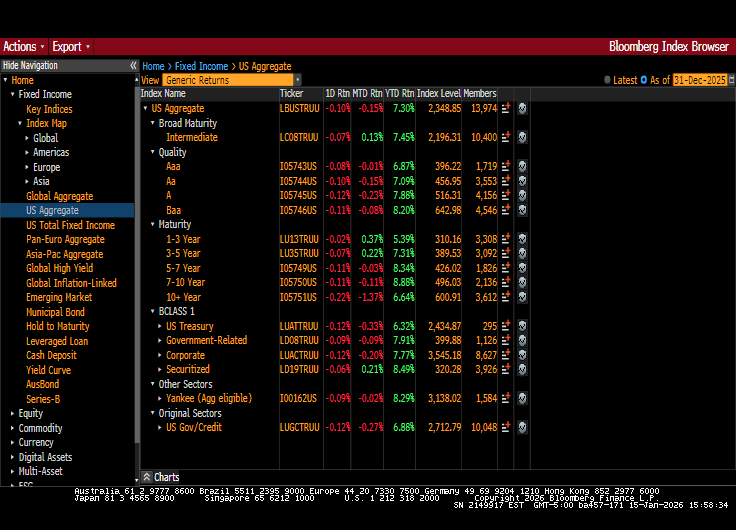736x530 pixels.
Task: Click the Securitized index name
Action: (x=188, y=369)
